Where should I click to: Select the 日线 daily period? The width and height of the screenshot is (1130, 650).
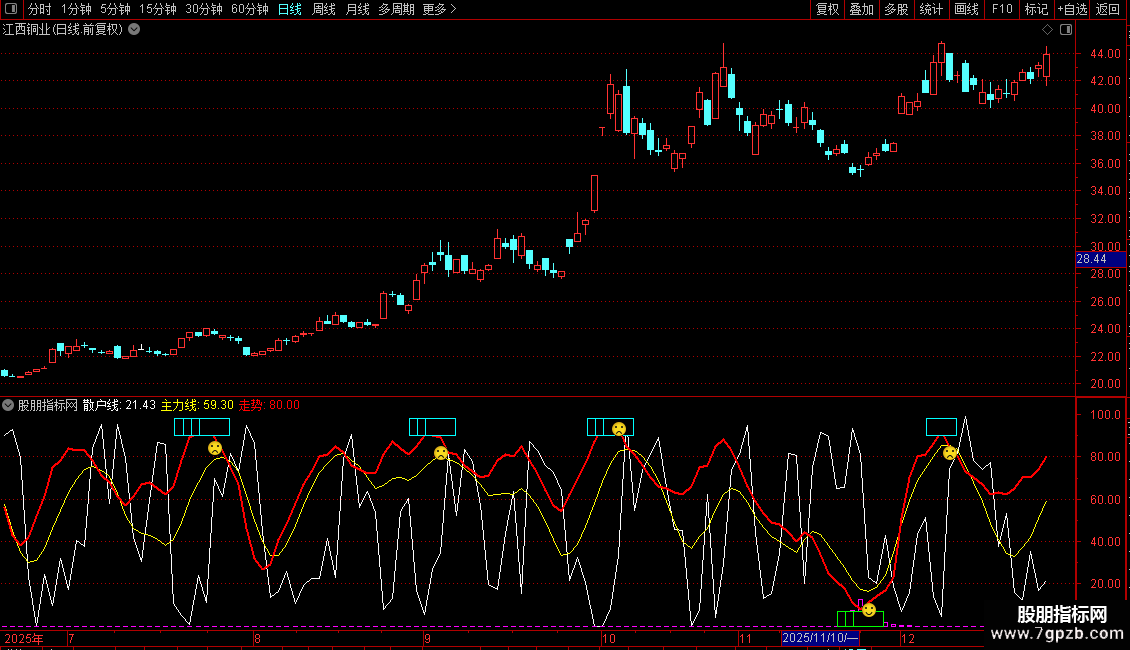pyautogui.click(x=290, y=9)
